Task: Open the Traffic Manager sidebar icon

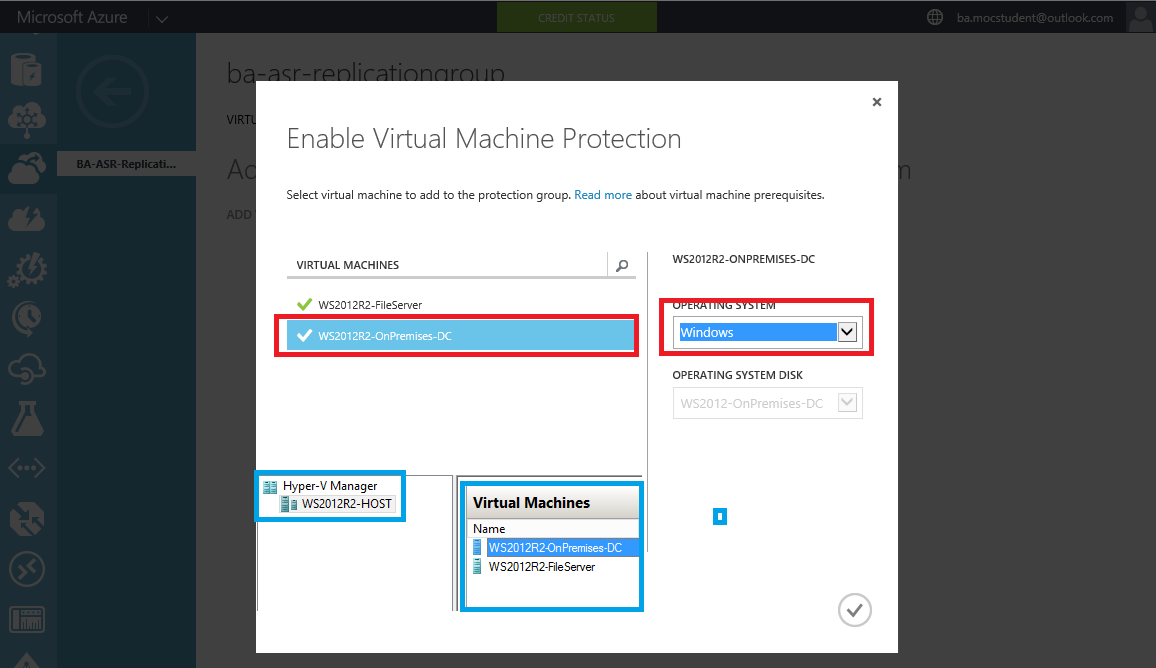Action: (27, 519)
